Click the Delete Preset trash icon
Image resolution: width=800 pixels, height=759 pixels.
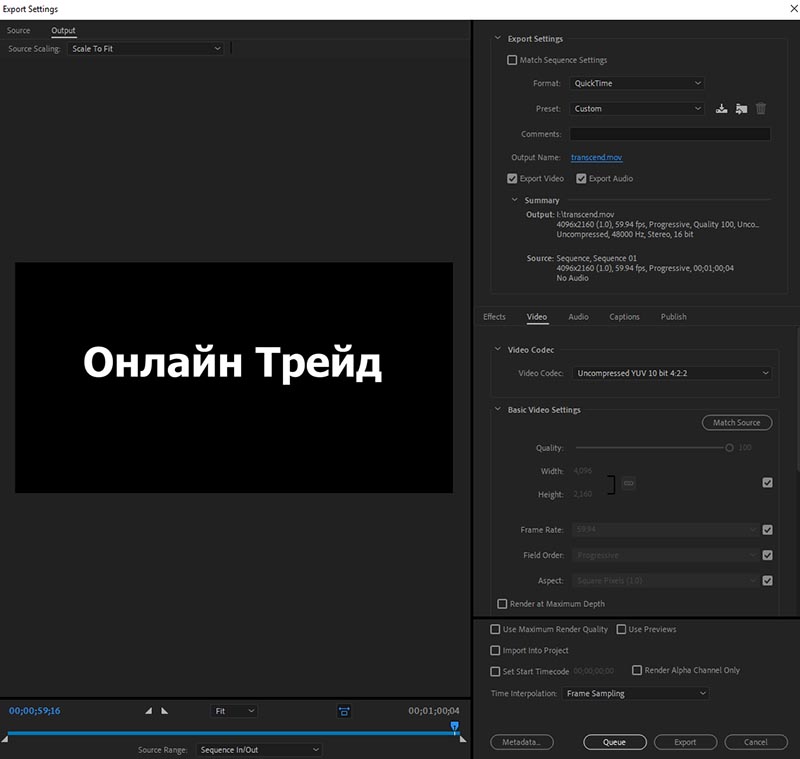761,109
